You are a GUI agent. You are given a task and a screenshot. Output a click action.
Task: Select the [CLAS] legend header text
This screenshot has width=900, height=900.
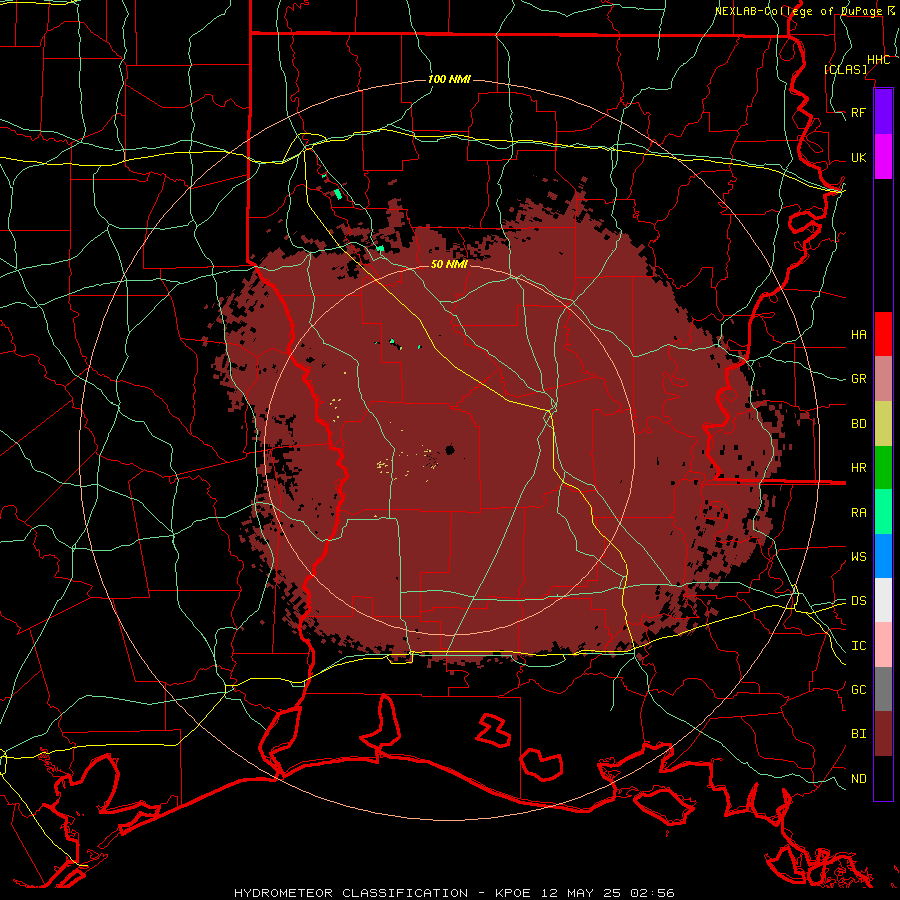[x=845, y=69]
